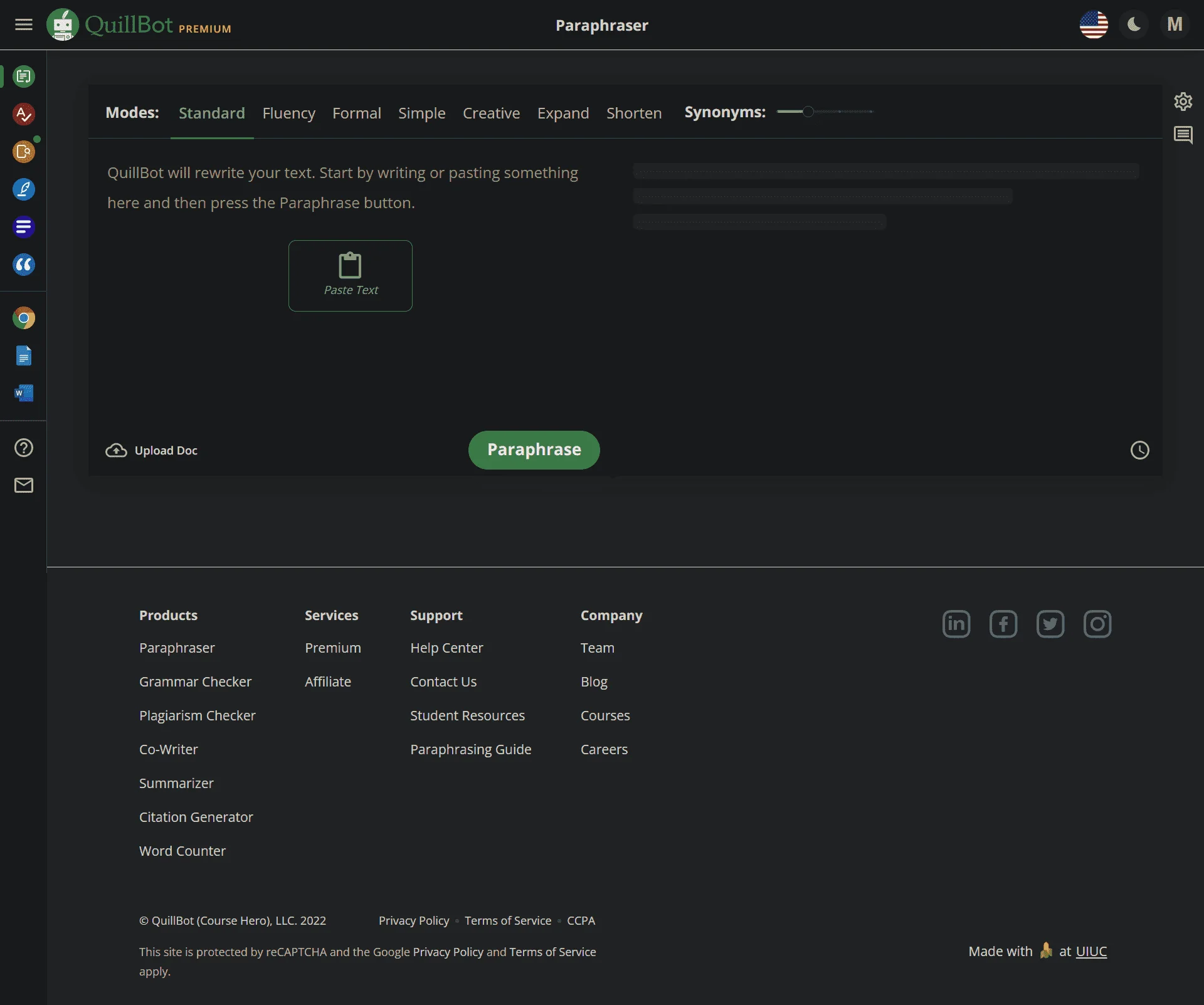Open Paraphraser footer link
The image size is (1204, 1005).
[x=177, y=648]
